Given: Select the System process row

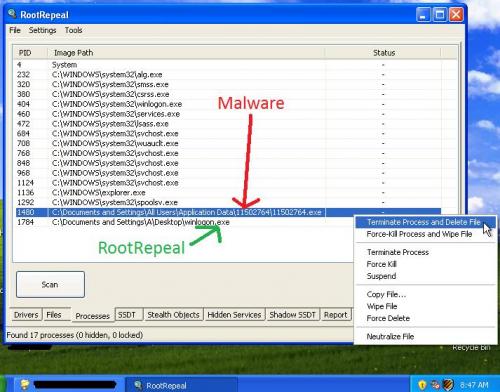Looking at the screenshot, I should coord(229,65).
